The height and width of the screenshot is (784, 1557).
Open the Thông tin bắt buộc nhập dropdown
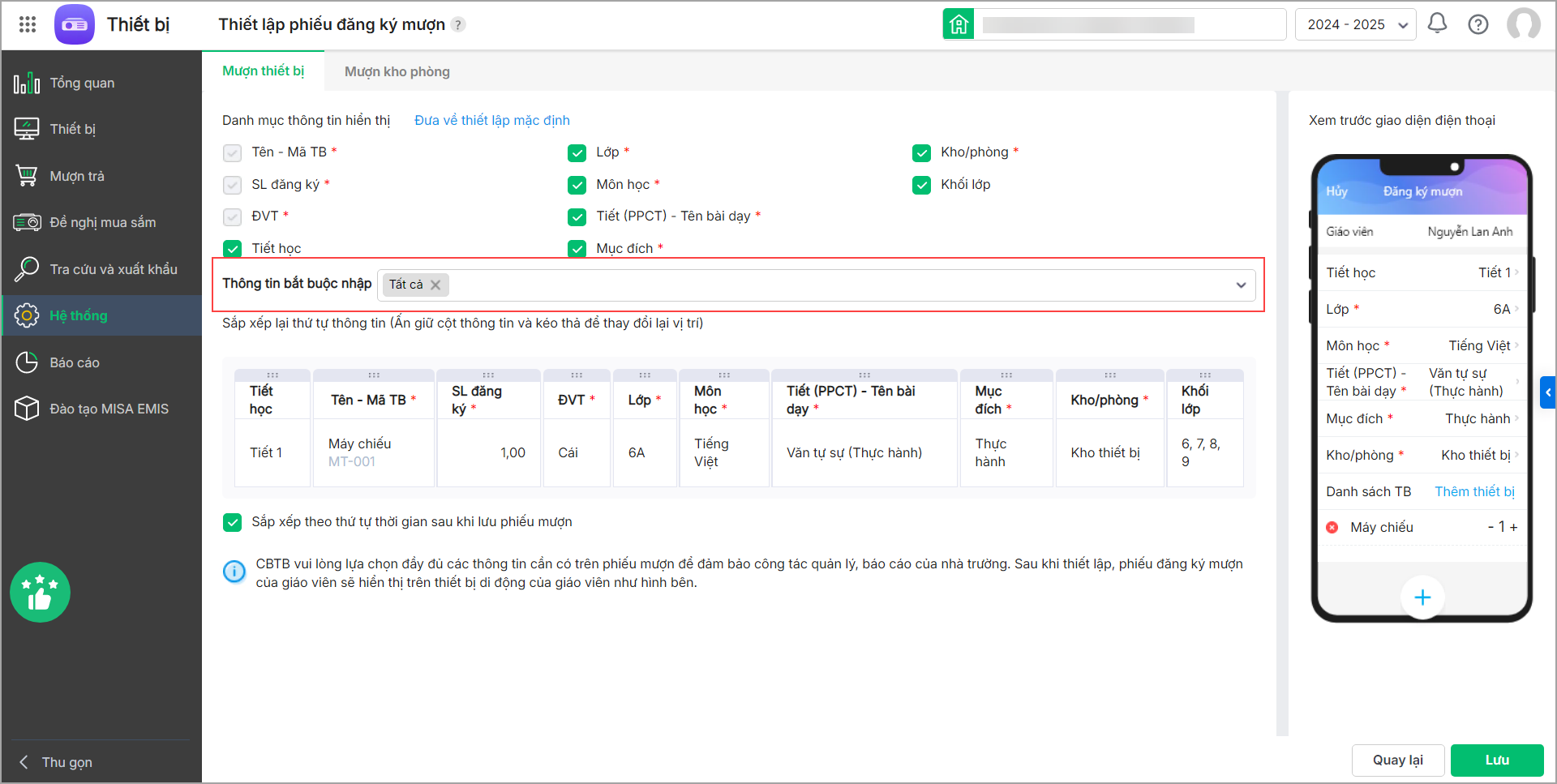(x=1240, y=285)
